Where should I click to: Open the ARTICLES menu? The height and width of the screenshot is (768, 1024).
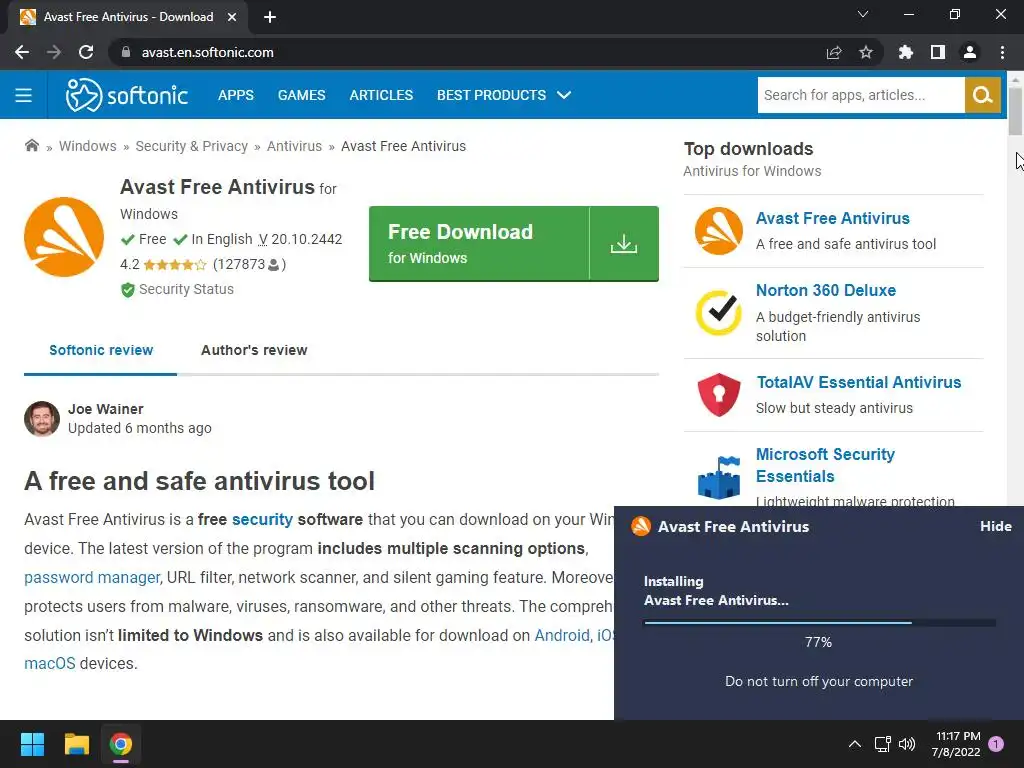(x=381, y=95)
